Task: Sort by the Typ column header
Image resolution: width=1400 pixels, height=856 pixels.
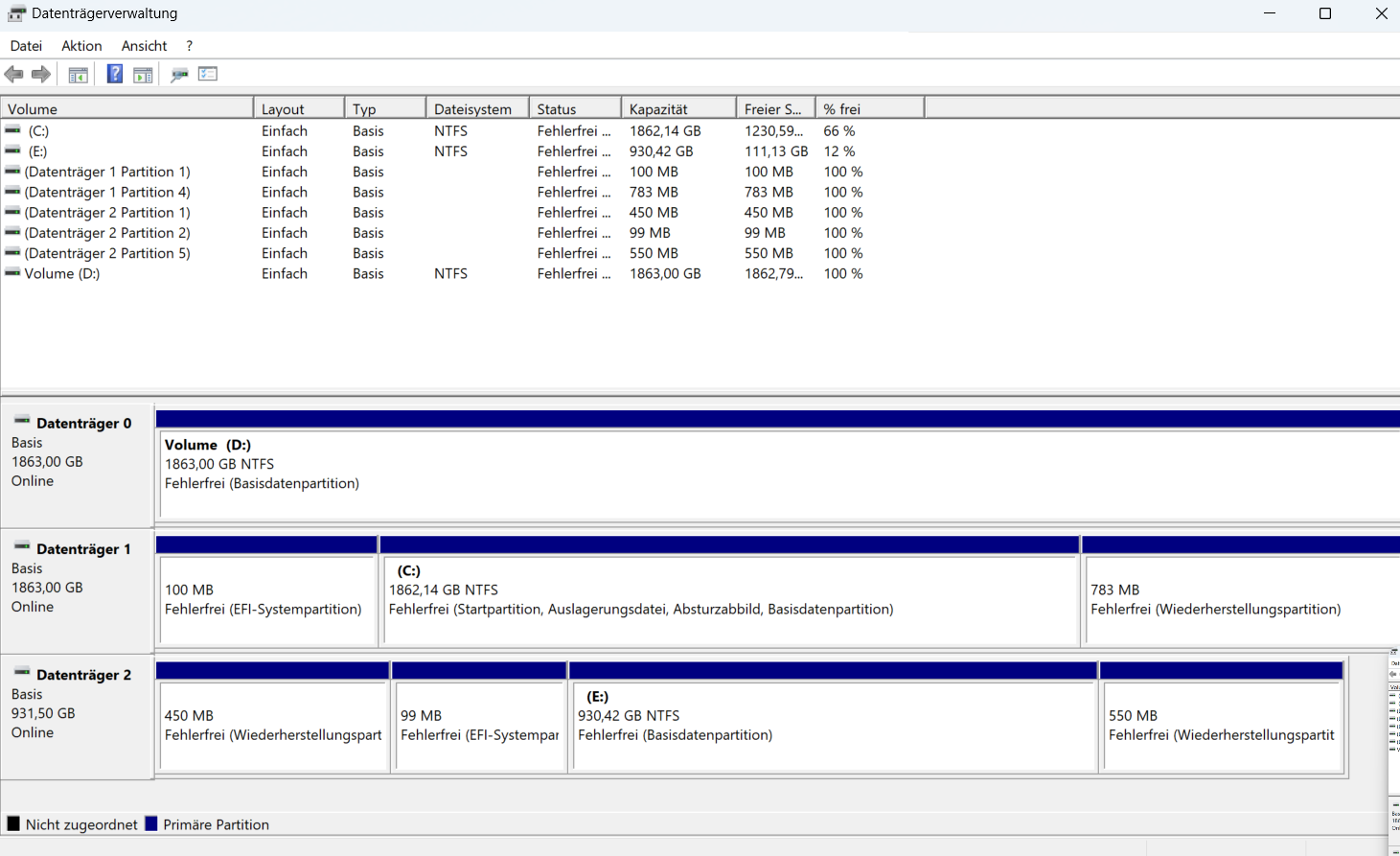Action: click(385, 108)
